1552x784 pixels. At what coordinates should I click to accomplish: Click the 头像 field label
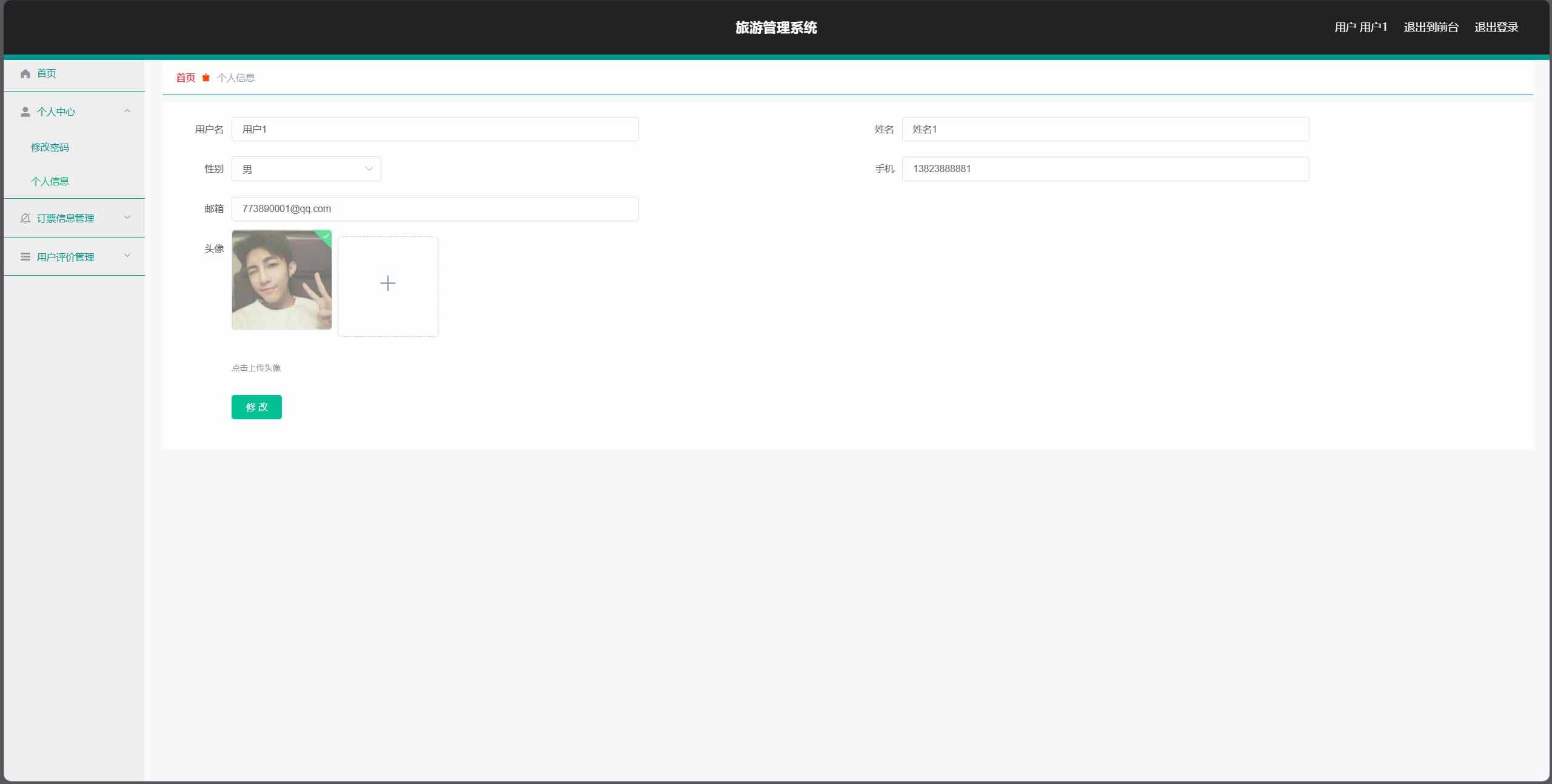[x=214, y=248]
